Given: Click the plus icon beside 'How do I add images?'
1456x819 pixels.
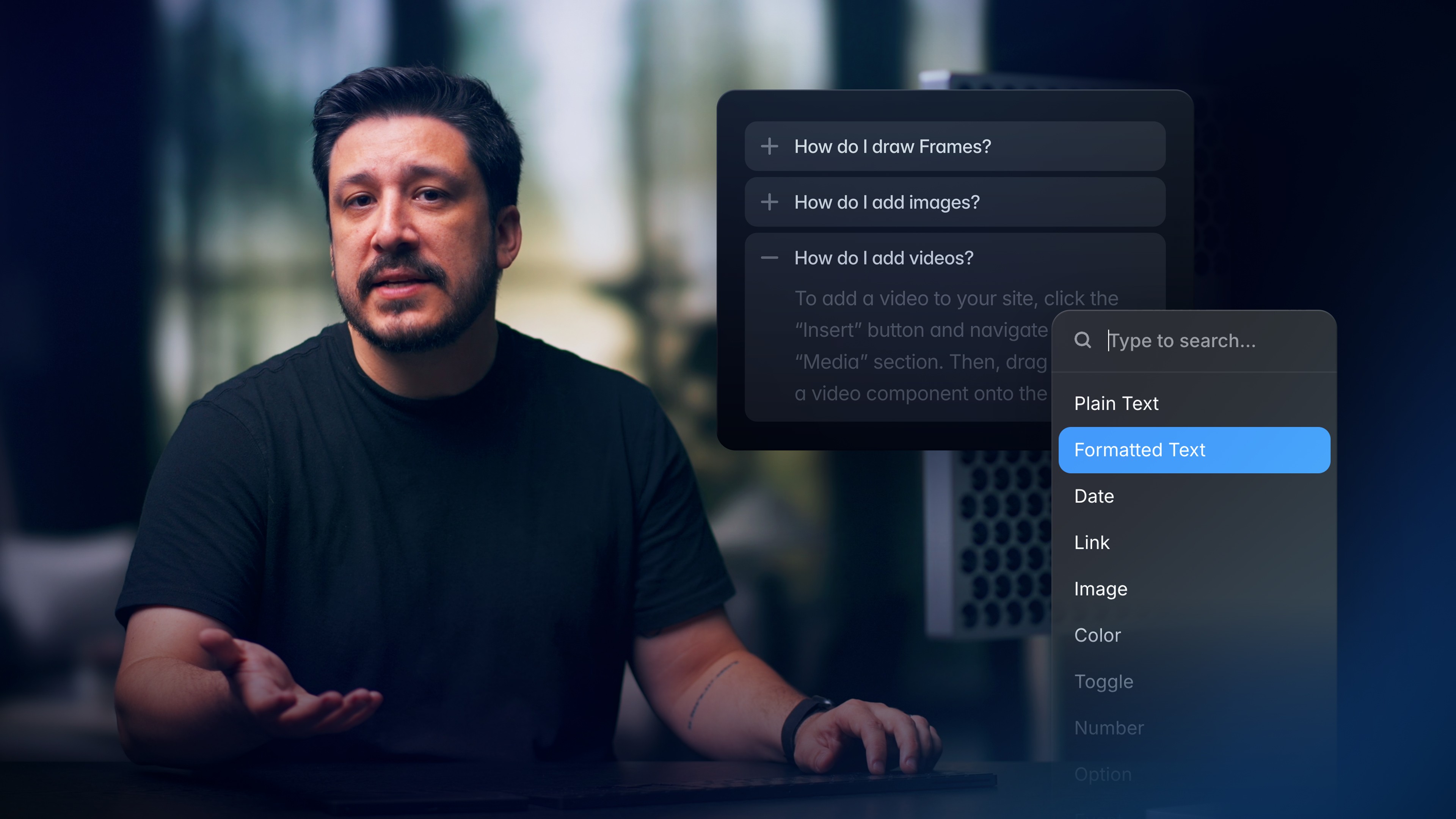Looking at the screenshot, I should [769, 202].
